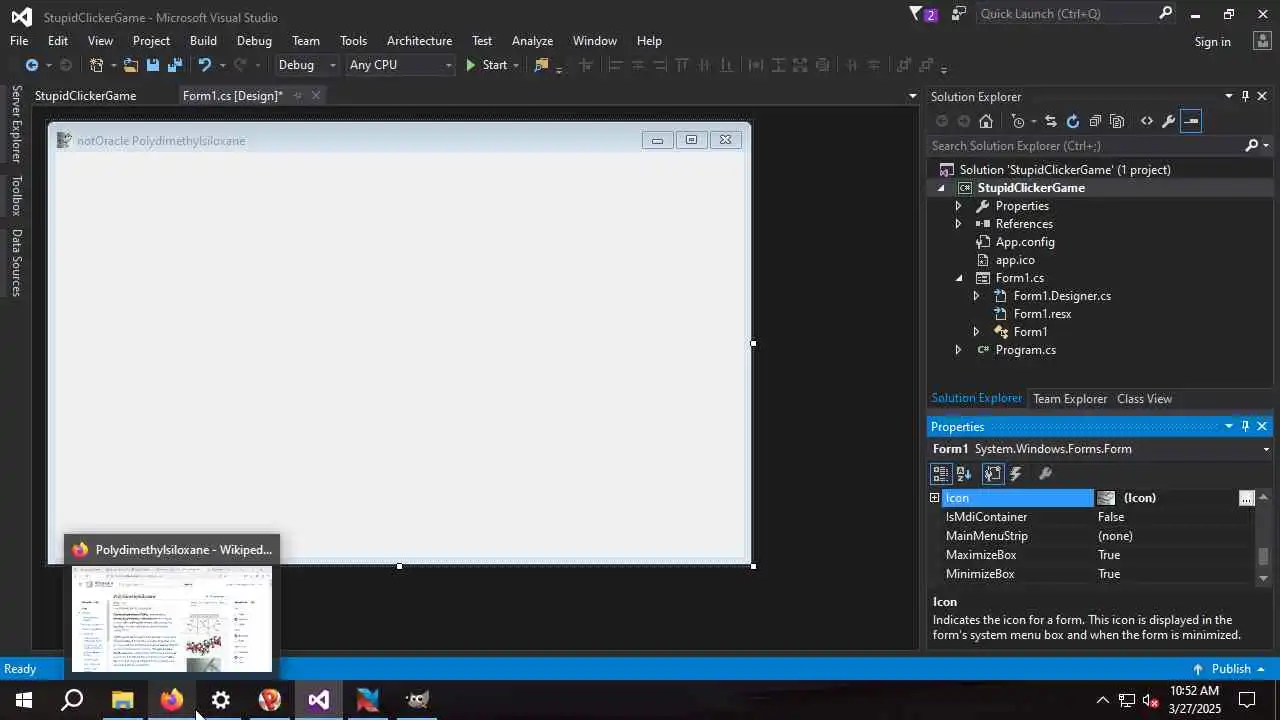Open the Form1 object selector dropdown
The width and height of the screenshot is (1280, 720).
tap(1266, 449)
